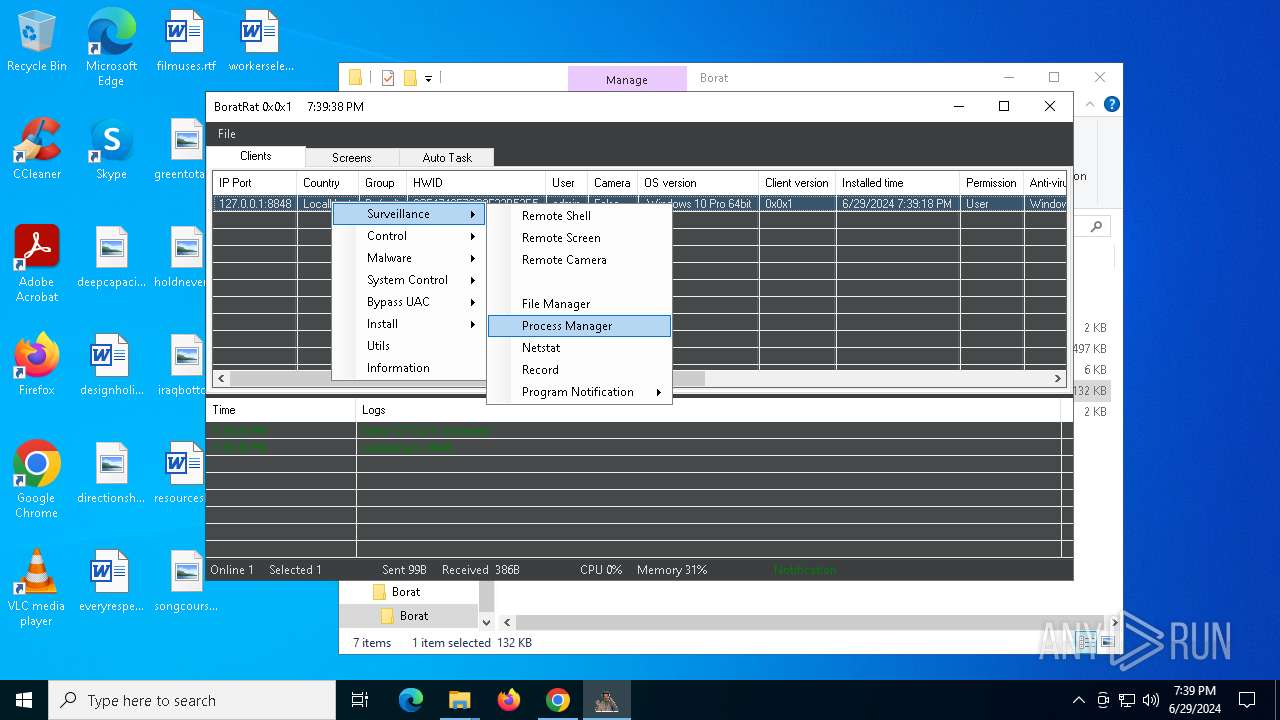Viewport: 1280px width, 720px height.
Task: Launch Adobe Acrobat from the desktop
Action: pyautogui.click(x=37, y=265)
